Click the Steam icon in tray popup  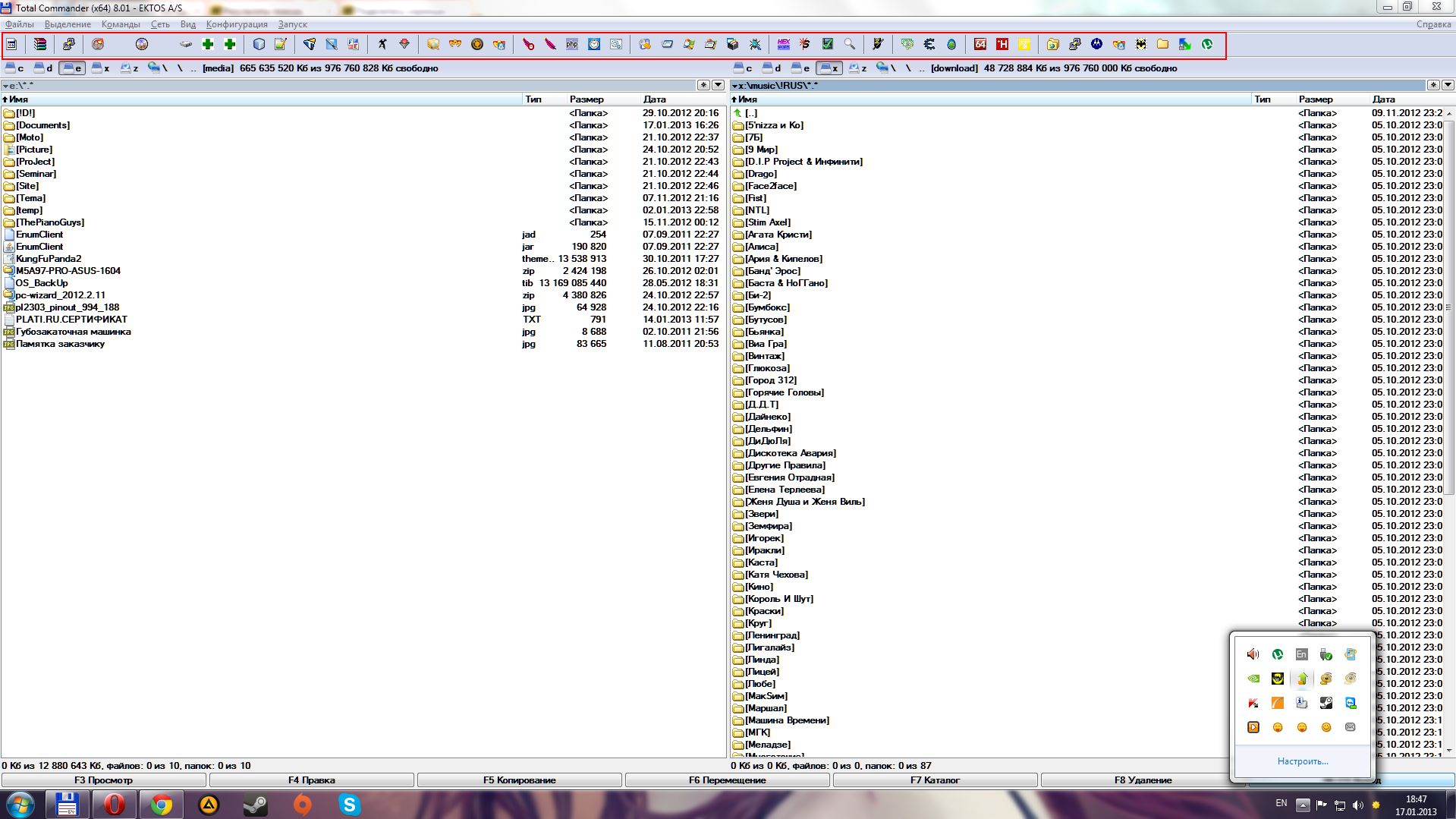point(1325,703)
